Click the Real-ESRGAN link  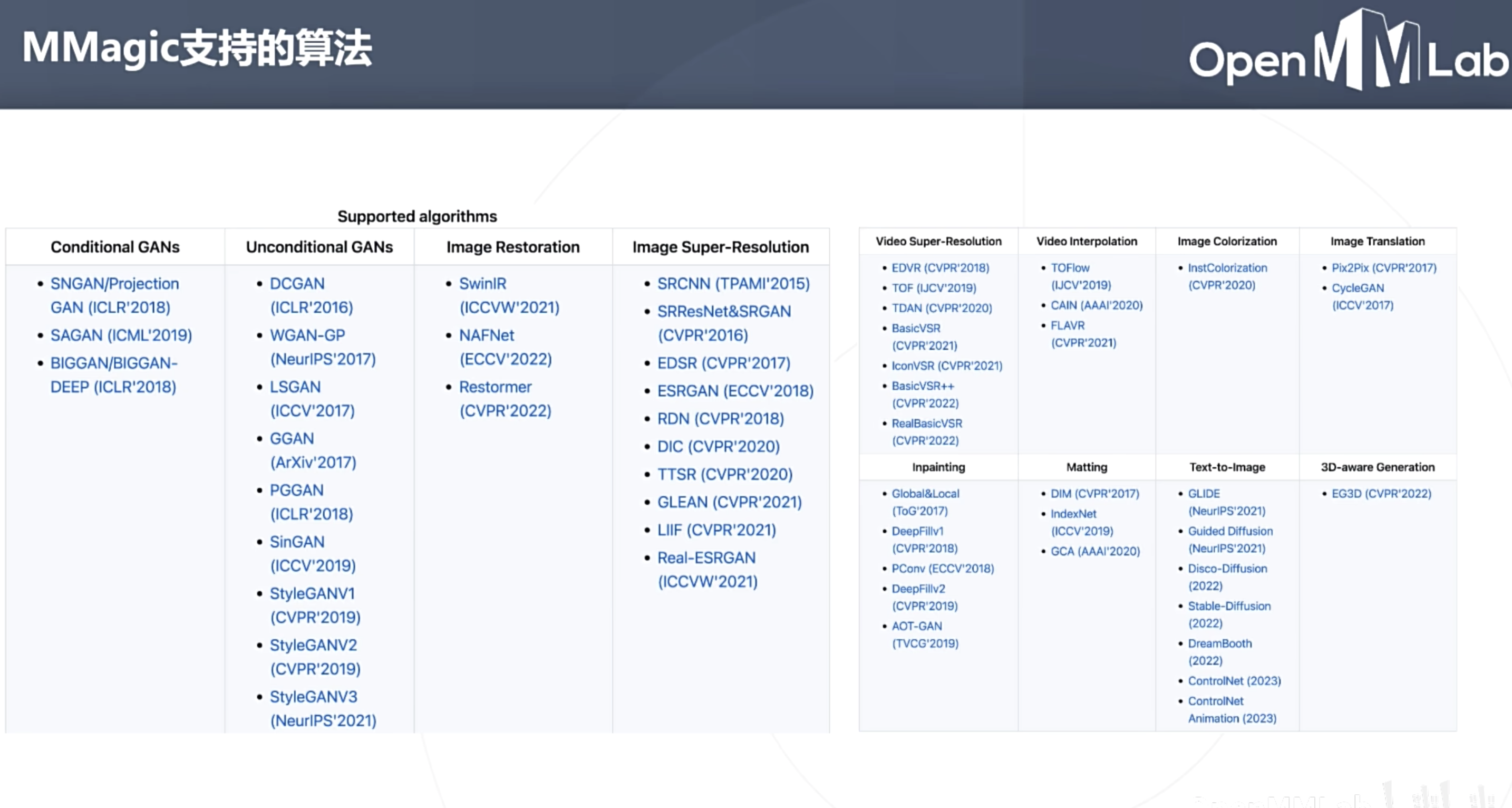(x=706, y=558)
